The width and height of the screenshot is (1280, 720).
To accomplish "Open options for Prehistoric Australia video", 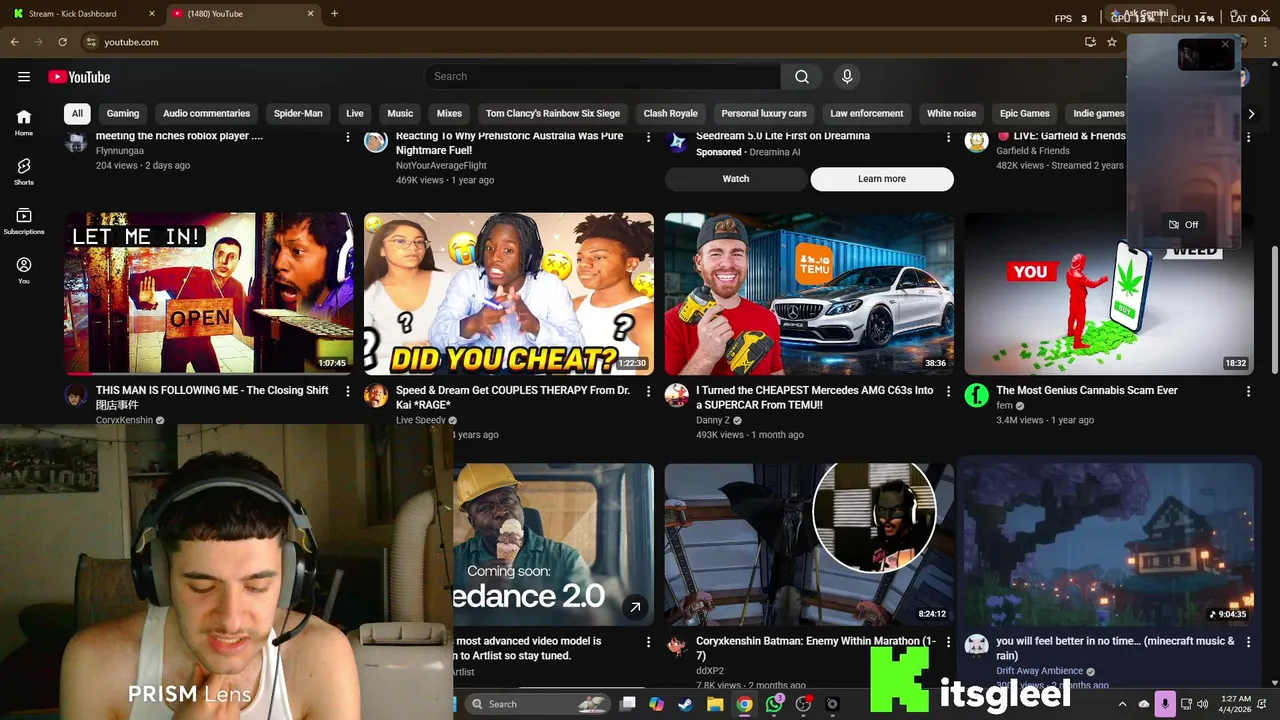I will coord(648,137).
